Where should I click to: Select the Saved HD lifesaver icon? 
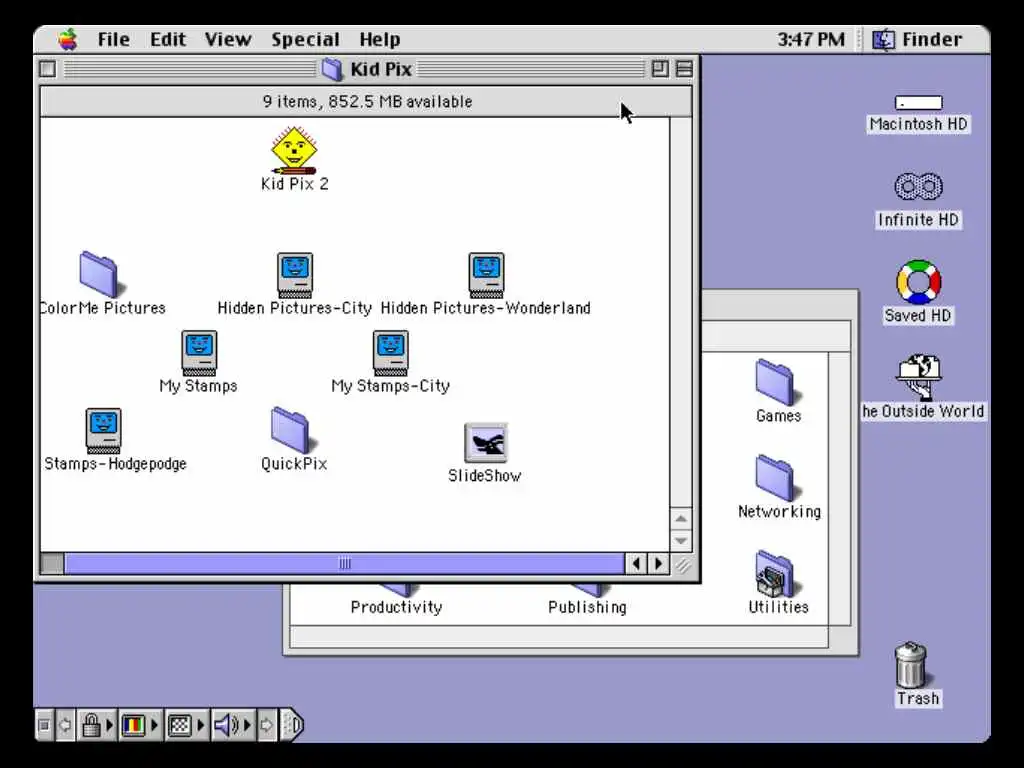click(x=918, y=282)
